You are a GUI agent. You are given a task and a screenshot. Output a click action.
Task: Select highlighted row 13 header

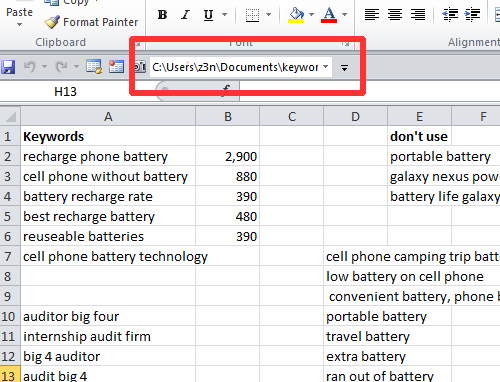pyautogui.click(x=10, y=375)
